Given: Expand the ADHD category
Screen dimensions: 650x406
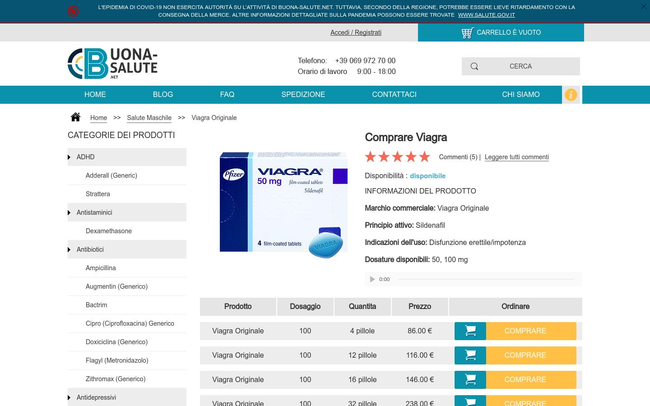Looking at the screenshot, I should coord(127,157).
